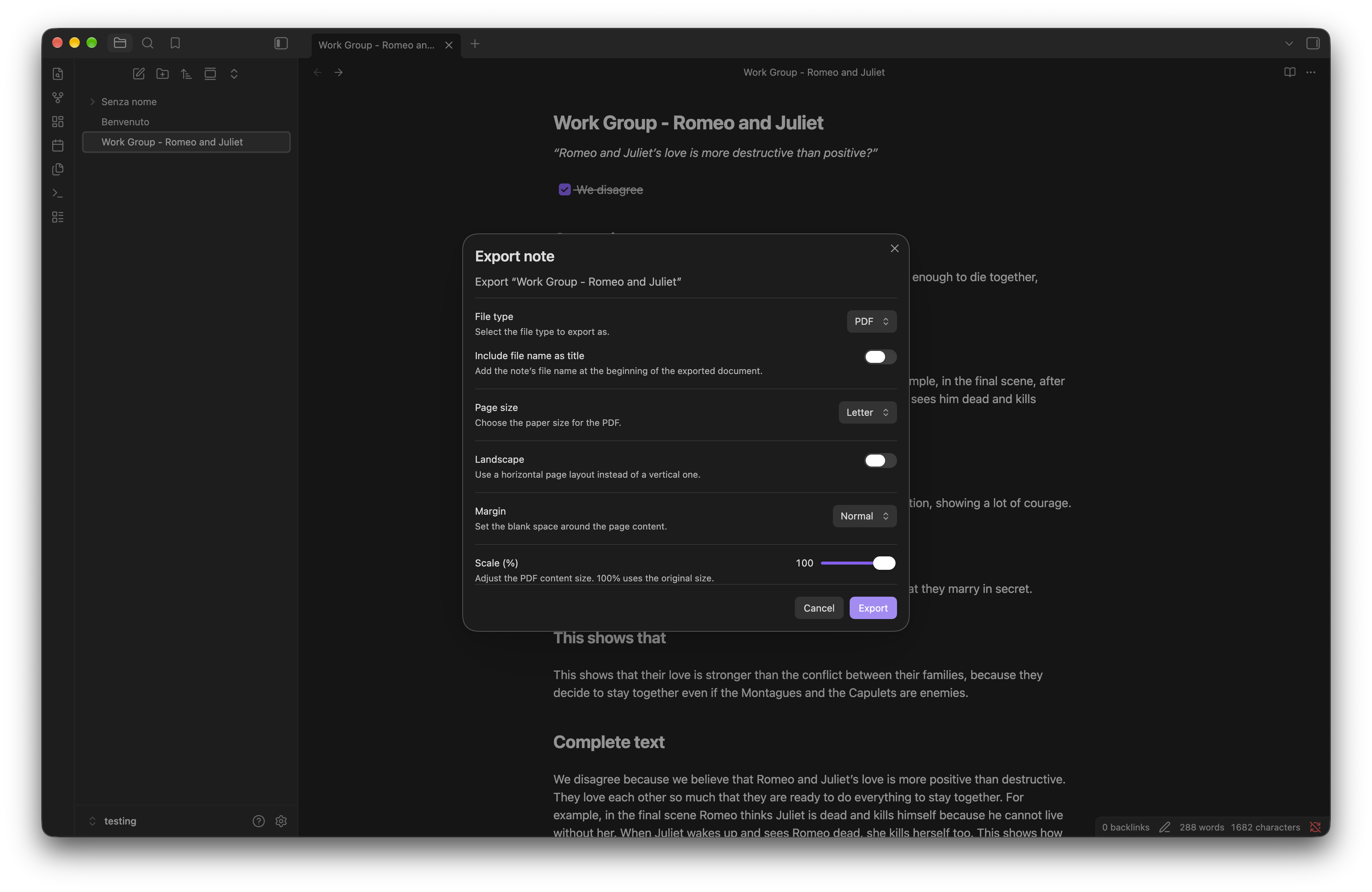The width and height of the screenshot is (1372, 892).
Task: Select Work Group - Romeo and Juliet file
Action: pyautogui.click(x=186, y=142)
